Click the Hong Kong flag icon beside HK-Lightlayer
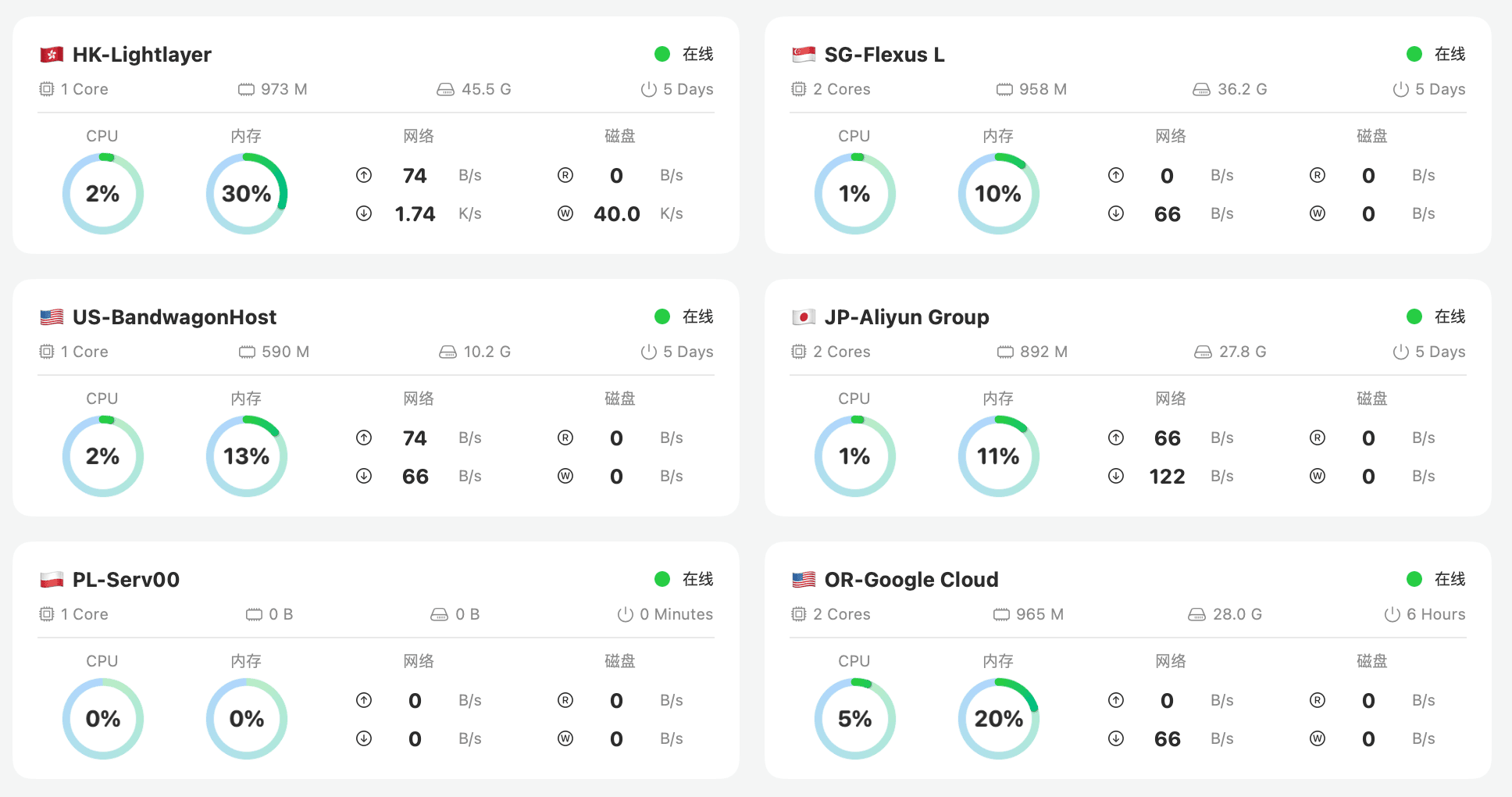The height and width of the screenshot is (797, 1512). pyautogui.click(x=52, y=55)
